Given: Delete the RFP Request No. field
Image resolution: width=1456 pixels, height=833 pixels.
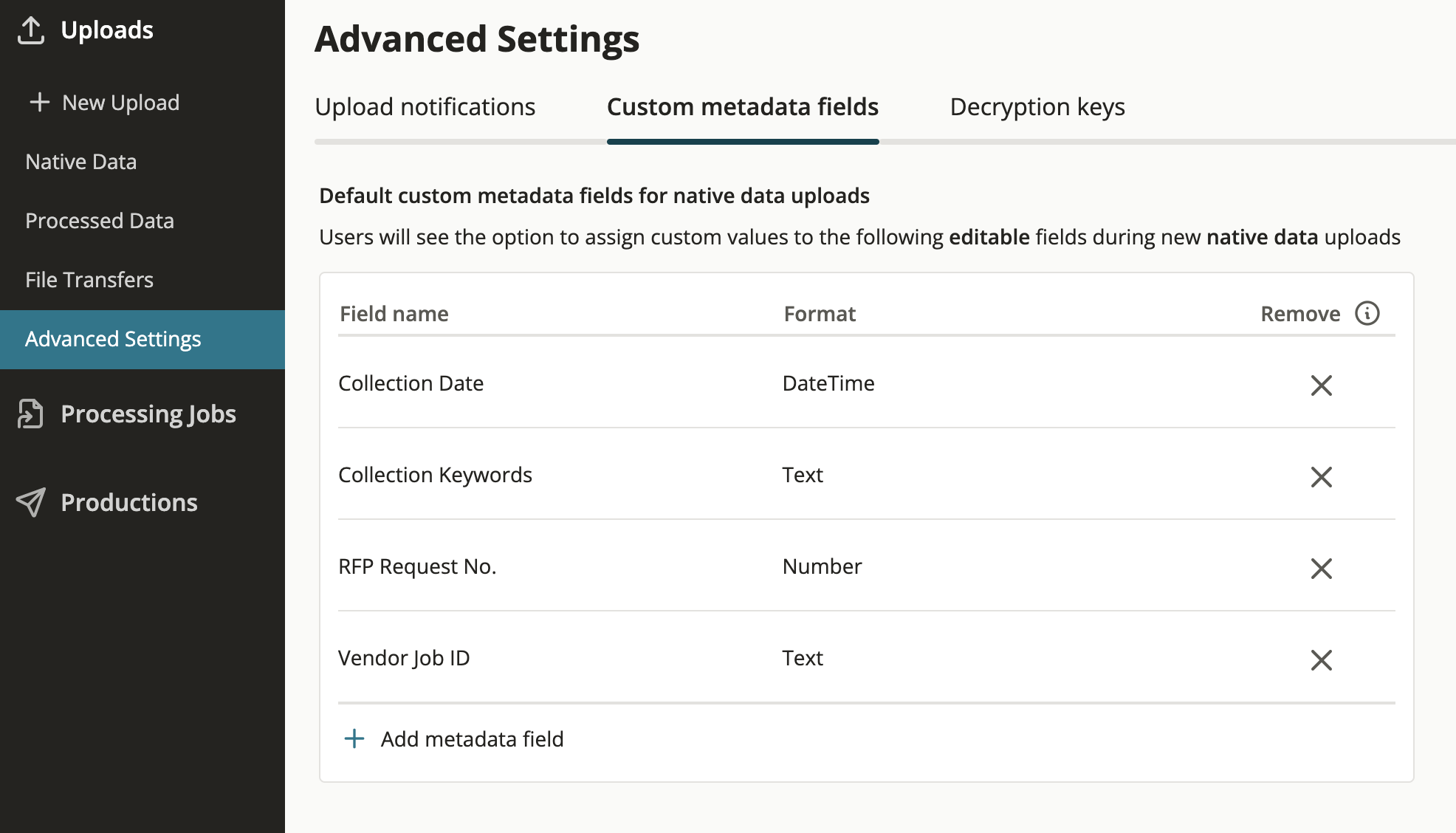Looking at the screenshot, I should 1322,568.
